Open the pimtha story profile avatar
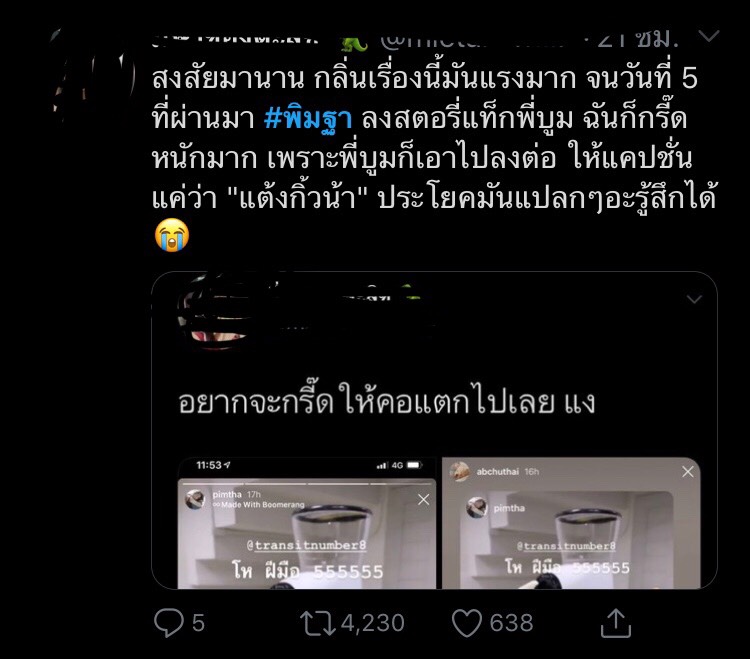Viewport: 750px width, 659px height. click(195, 499)
